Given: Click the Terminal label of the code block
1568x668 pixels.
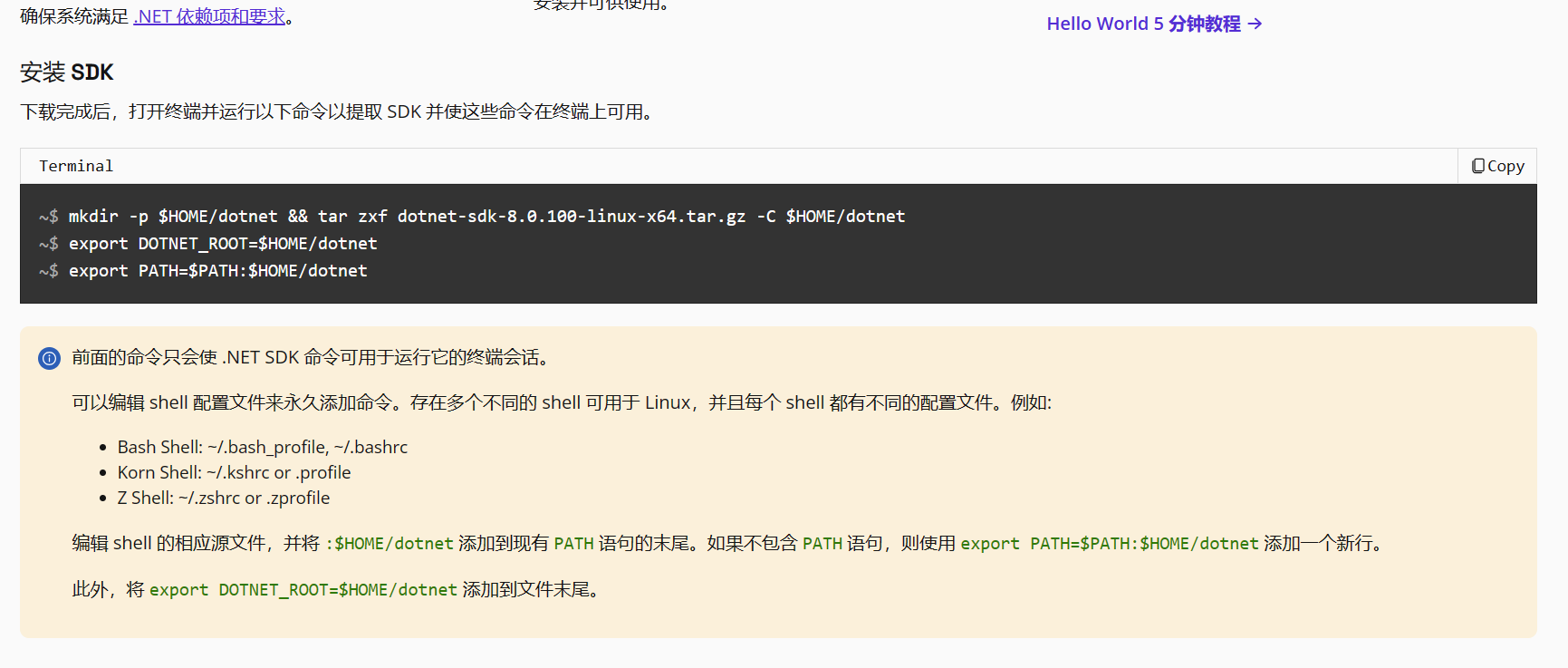Looking at the screenshot, I should 76,166.
